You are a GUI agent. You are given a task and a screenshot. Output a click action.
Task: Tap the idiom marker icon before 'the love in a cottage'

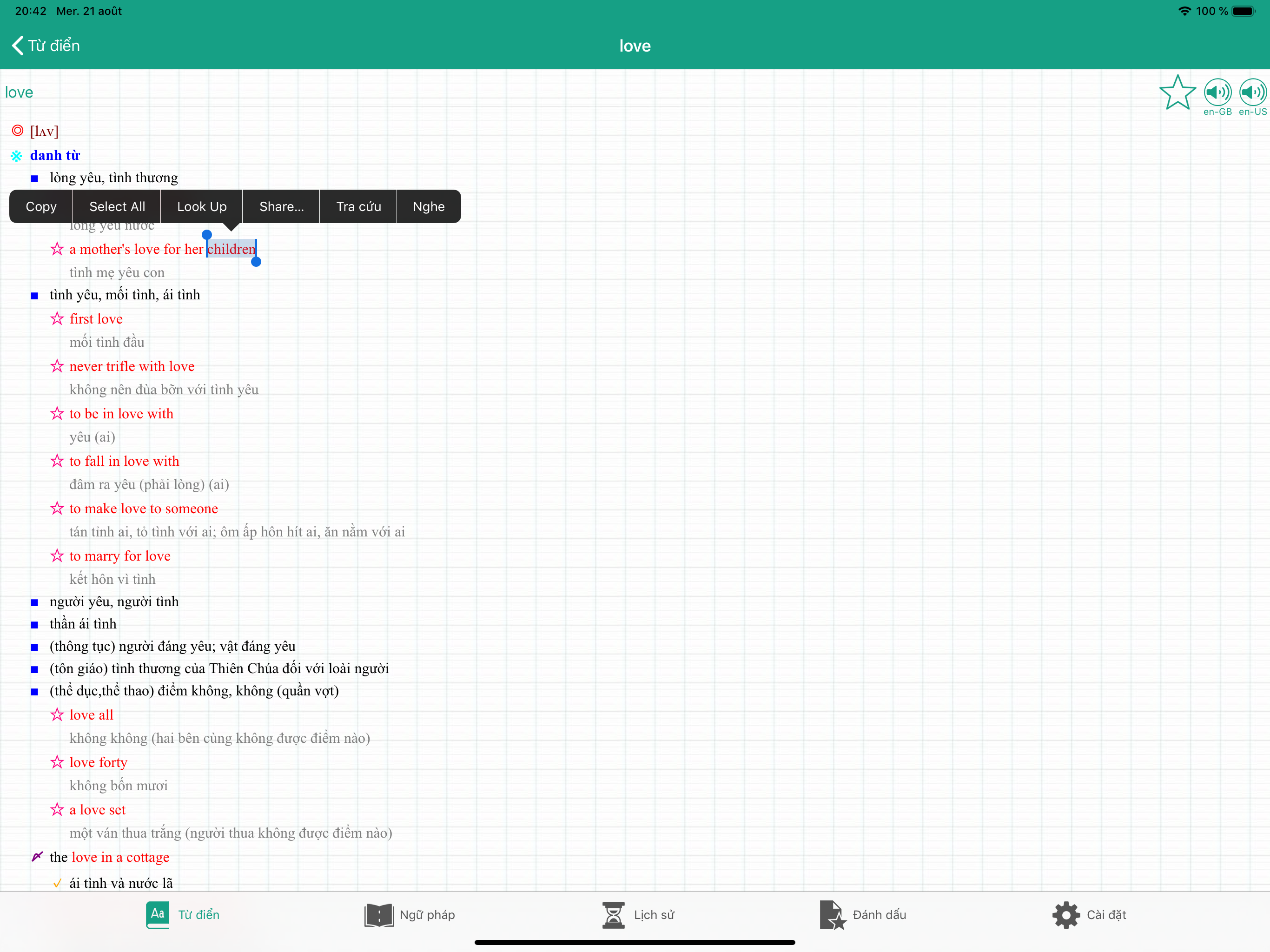pyautogui.click(x=37, y=857)
